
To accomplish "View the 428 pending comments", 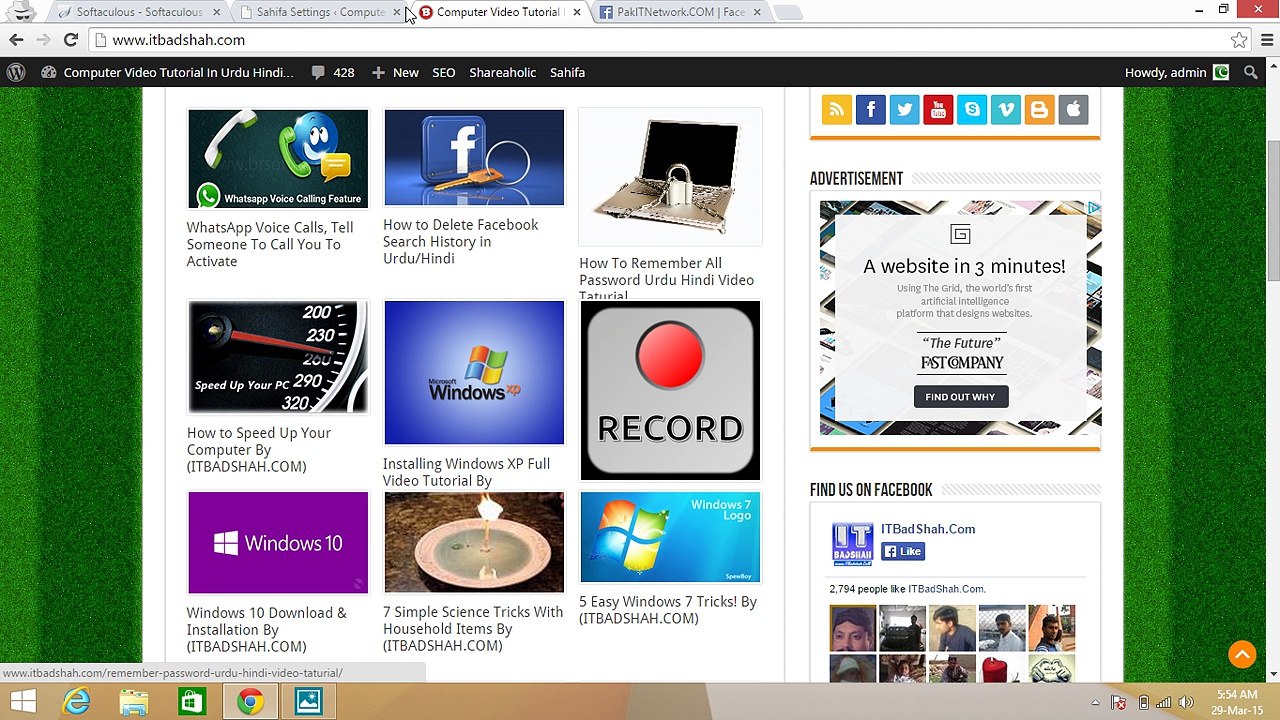I will pos(333,72).
